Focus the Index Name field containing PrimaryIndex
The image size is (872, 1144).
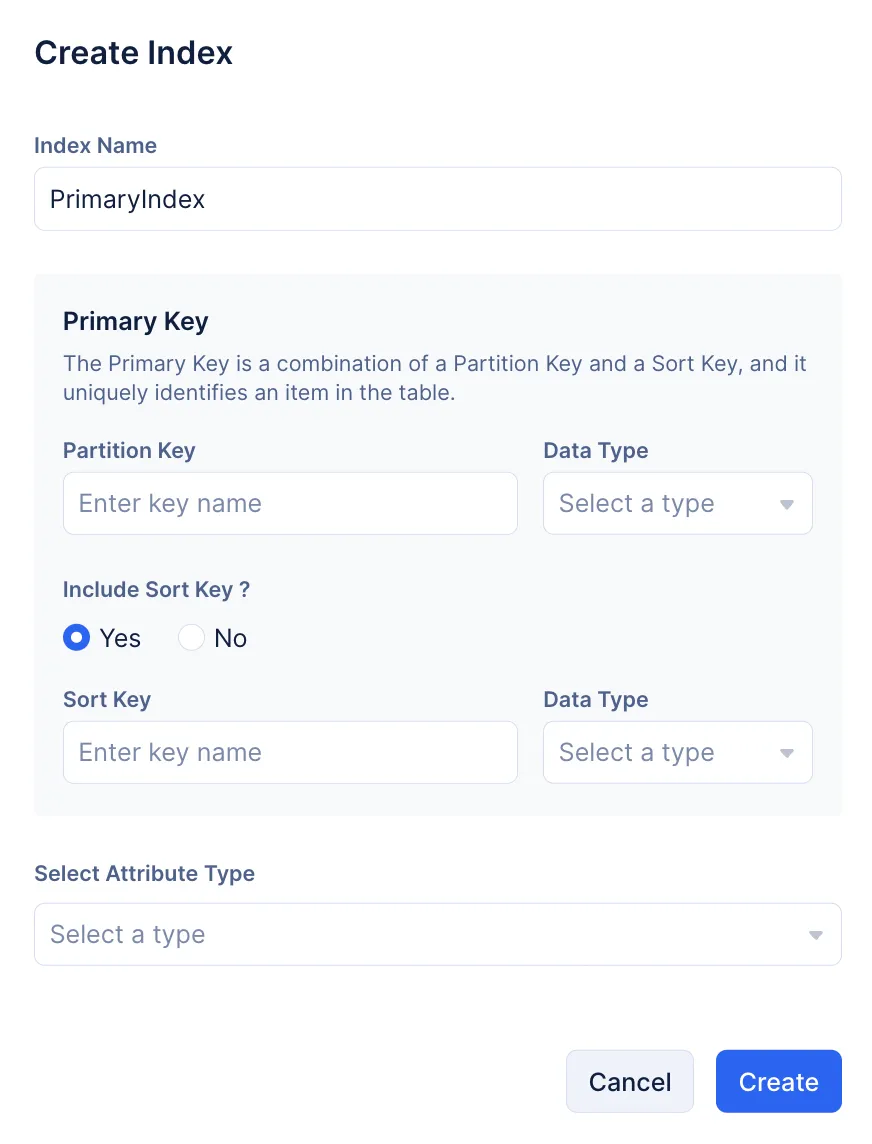(x=437, y=199)
